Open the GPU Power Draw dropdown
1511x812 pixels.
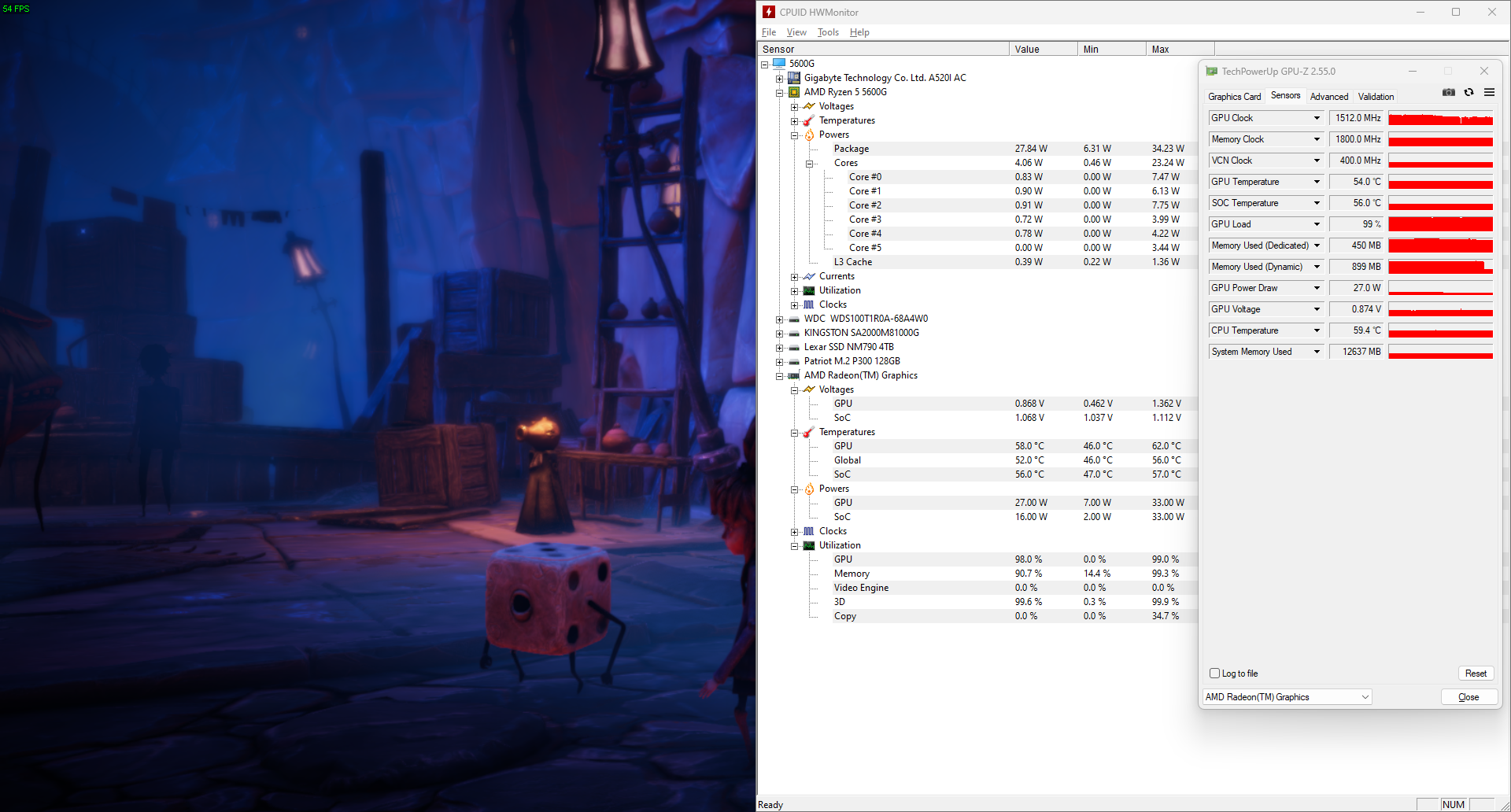1317,288
